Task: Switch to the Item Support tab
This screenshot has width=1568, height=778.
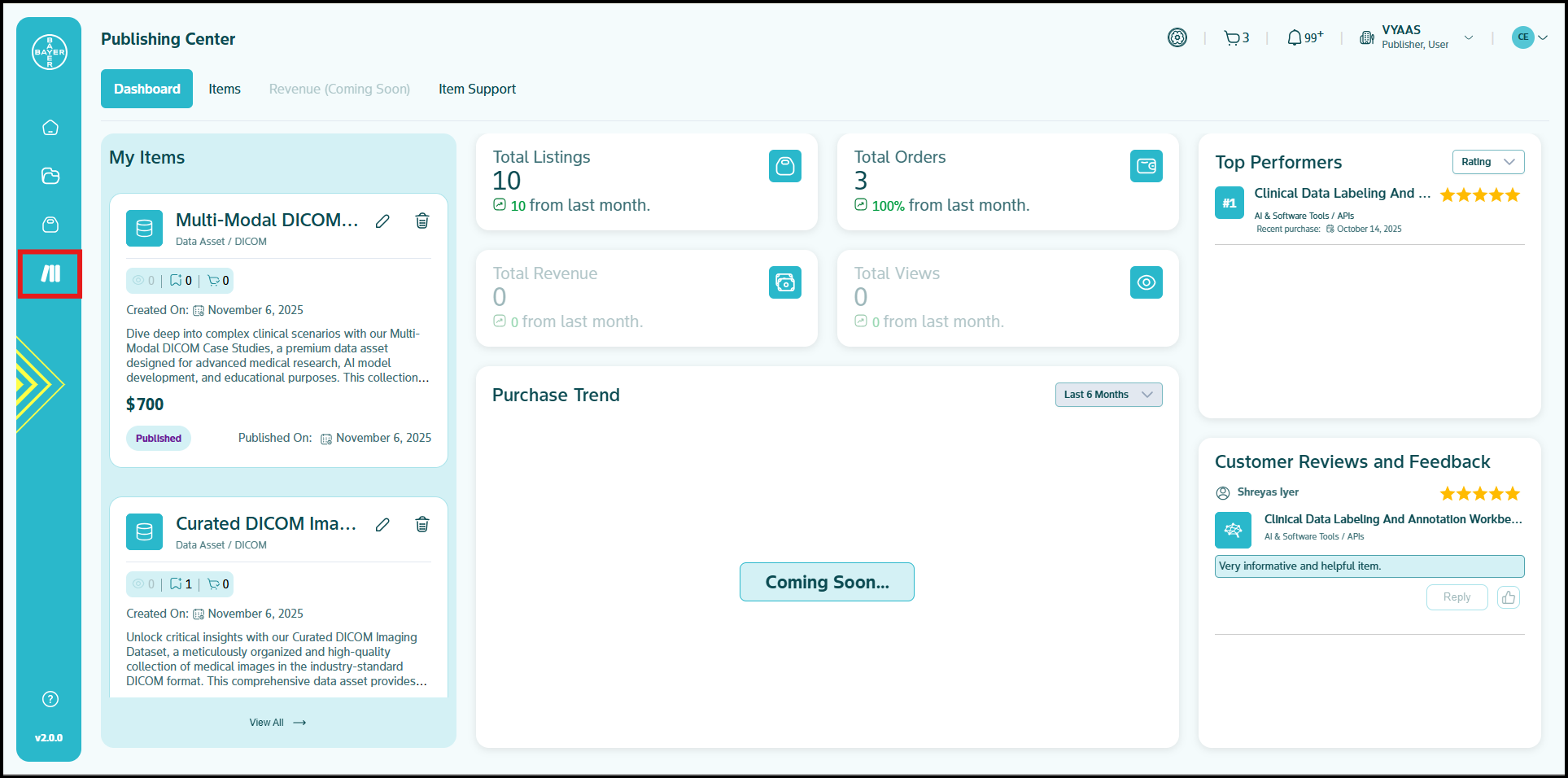Action: [x=477, y=89]
